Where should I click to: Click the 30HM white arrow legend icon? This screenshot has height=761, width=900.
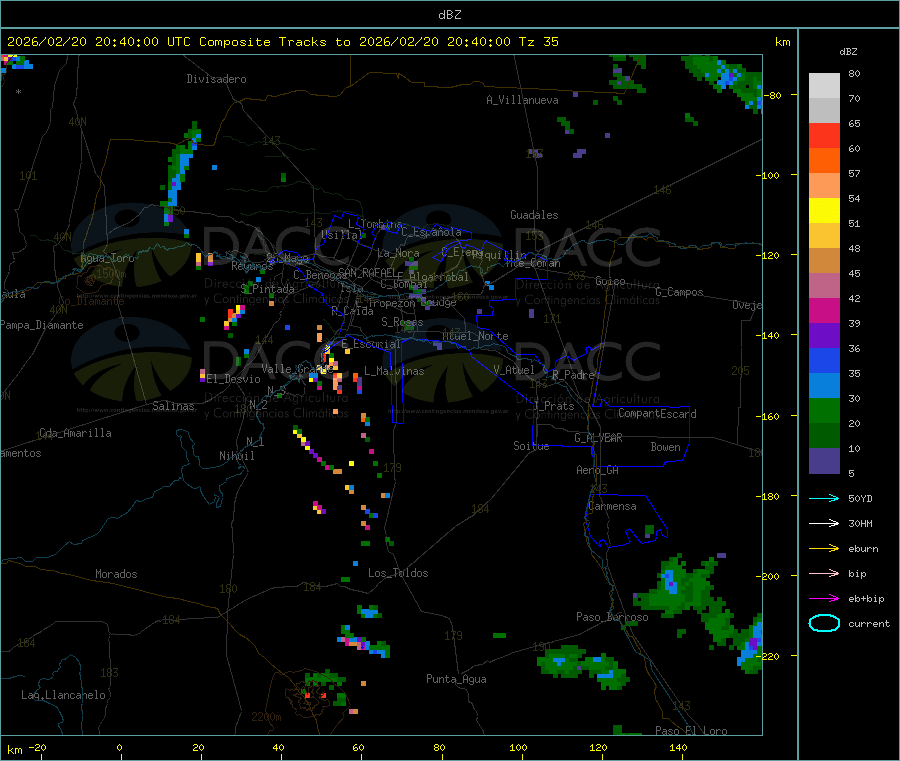[824, 523]
